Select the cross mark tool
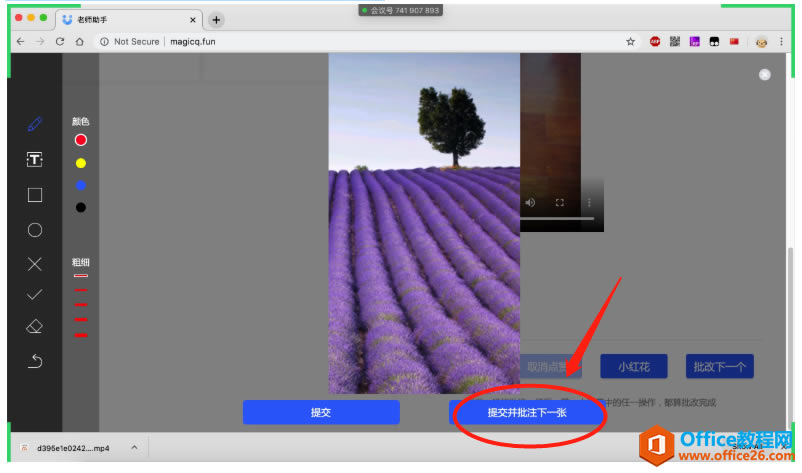Viewport: 802px width, 473px height. 35,264
